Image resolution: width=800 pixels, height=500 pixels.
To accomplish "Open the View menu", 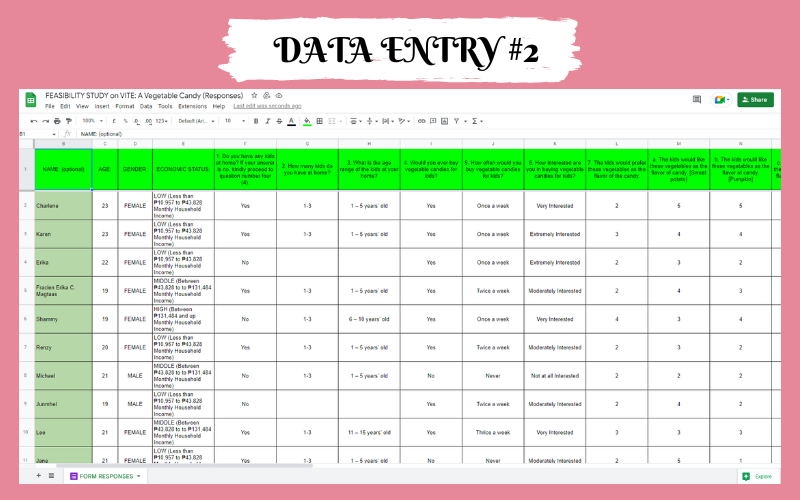I will (x=82, y=106).
